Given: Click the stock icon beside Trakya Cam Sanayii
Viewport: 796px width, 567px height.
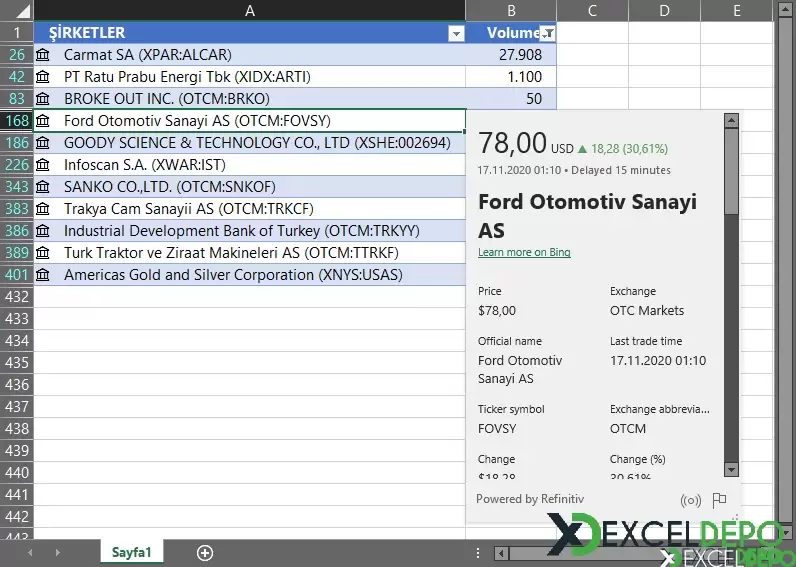Looking at the screenshot, I should click(43, 209).
